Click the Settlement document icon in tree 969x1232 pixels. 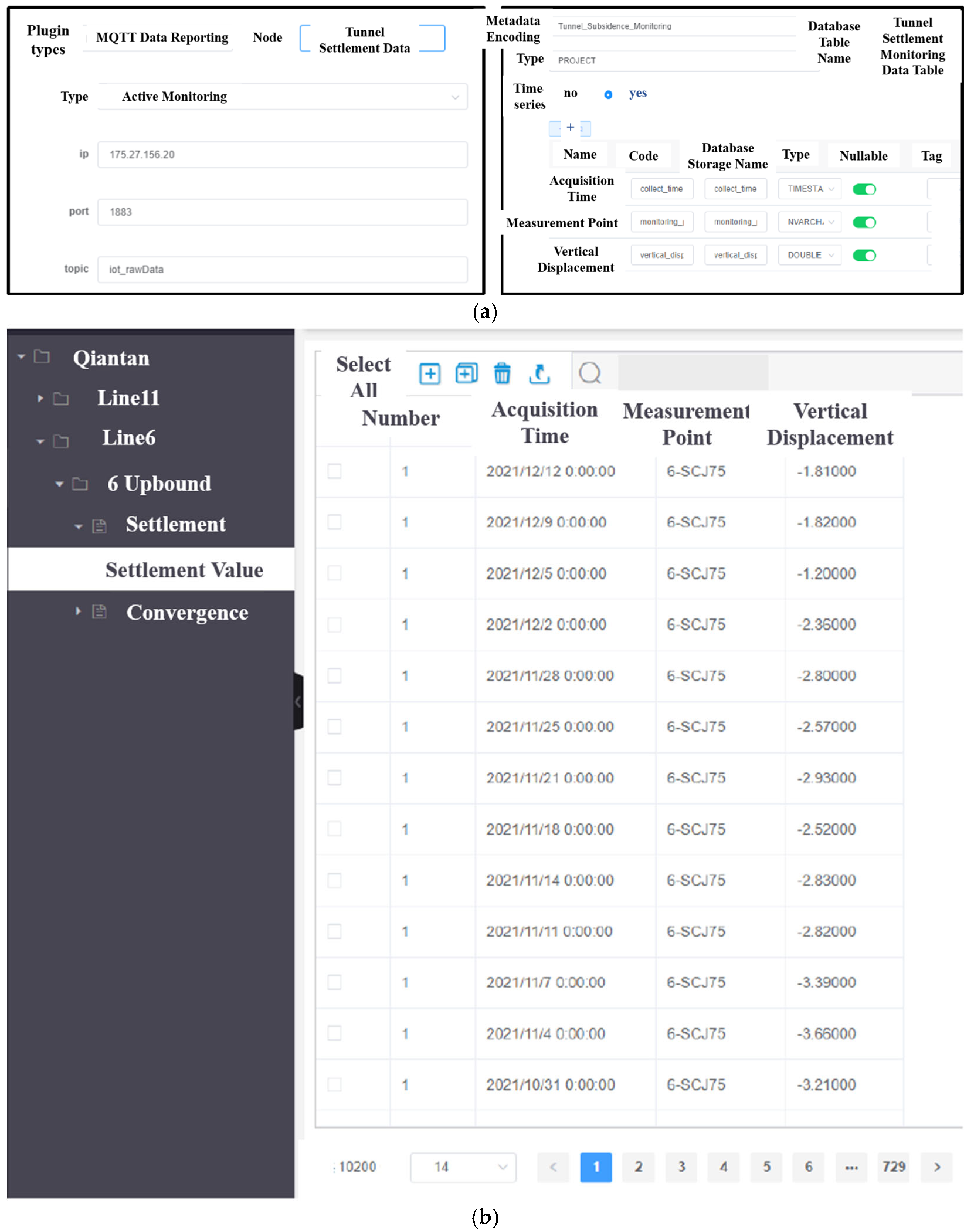(x=99, y=526)
